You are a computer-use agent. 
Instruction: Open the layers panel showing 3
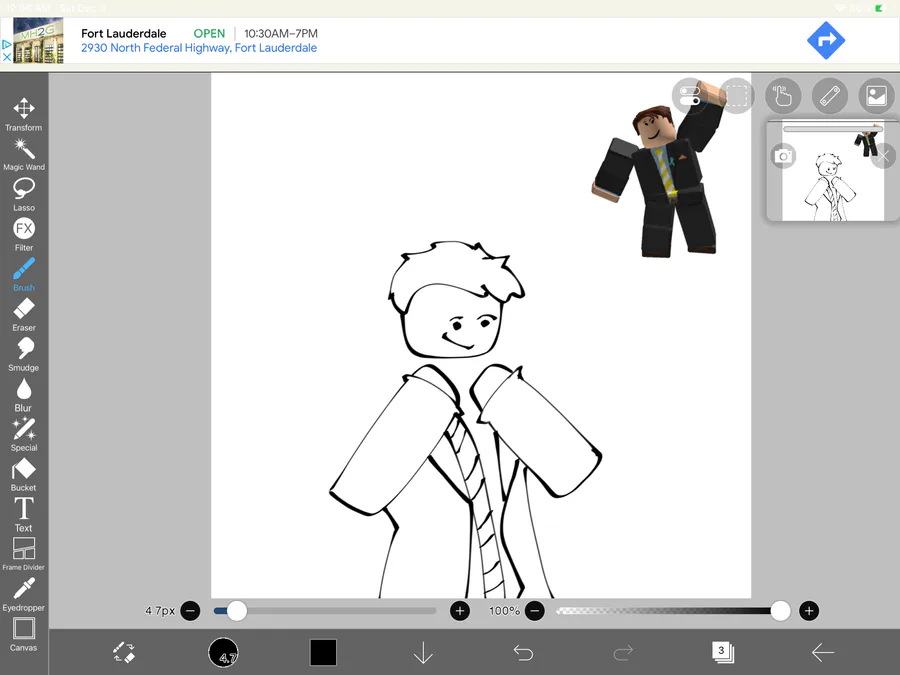(723, 652)
